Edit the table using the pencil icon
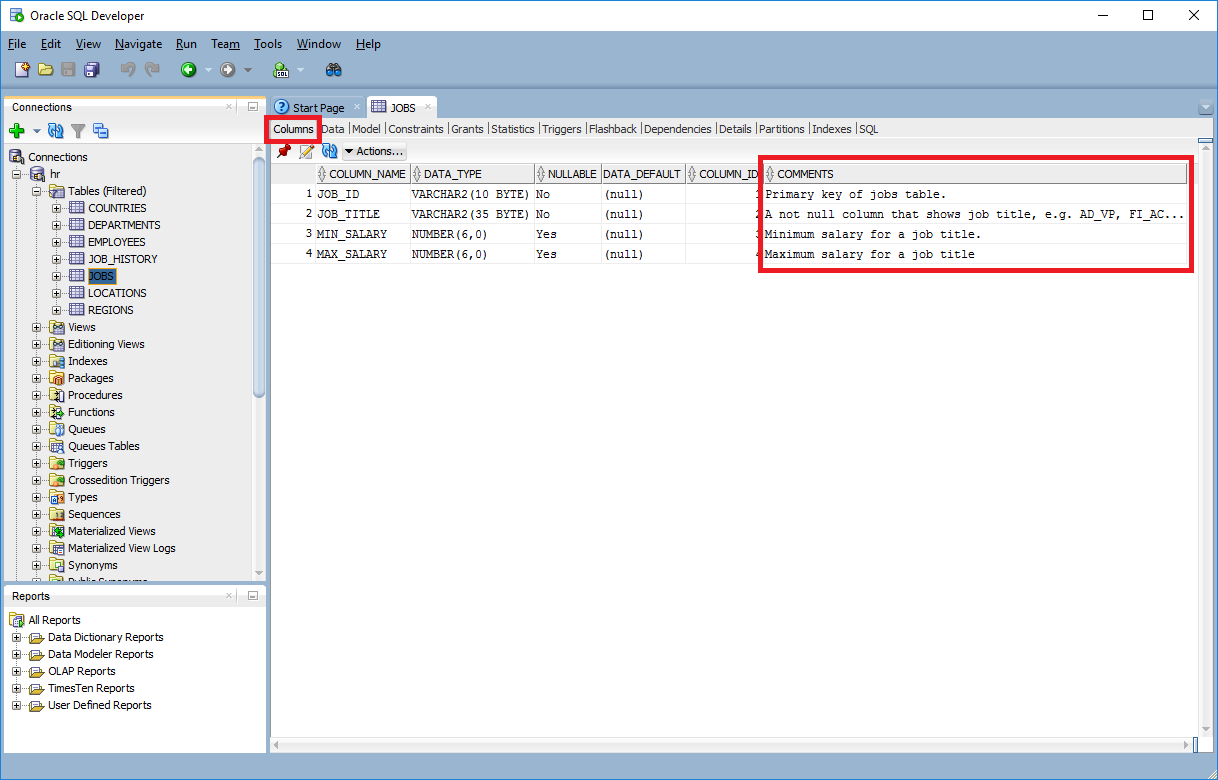The width and height of the screenshot is (1218, 780). [307, 150]
